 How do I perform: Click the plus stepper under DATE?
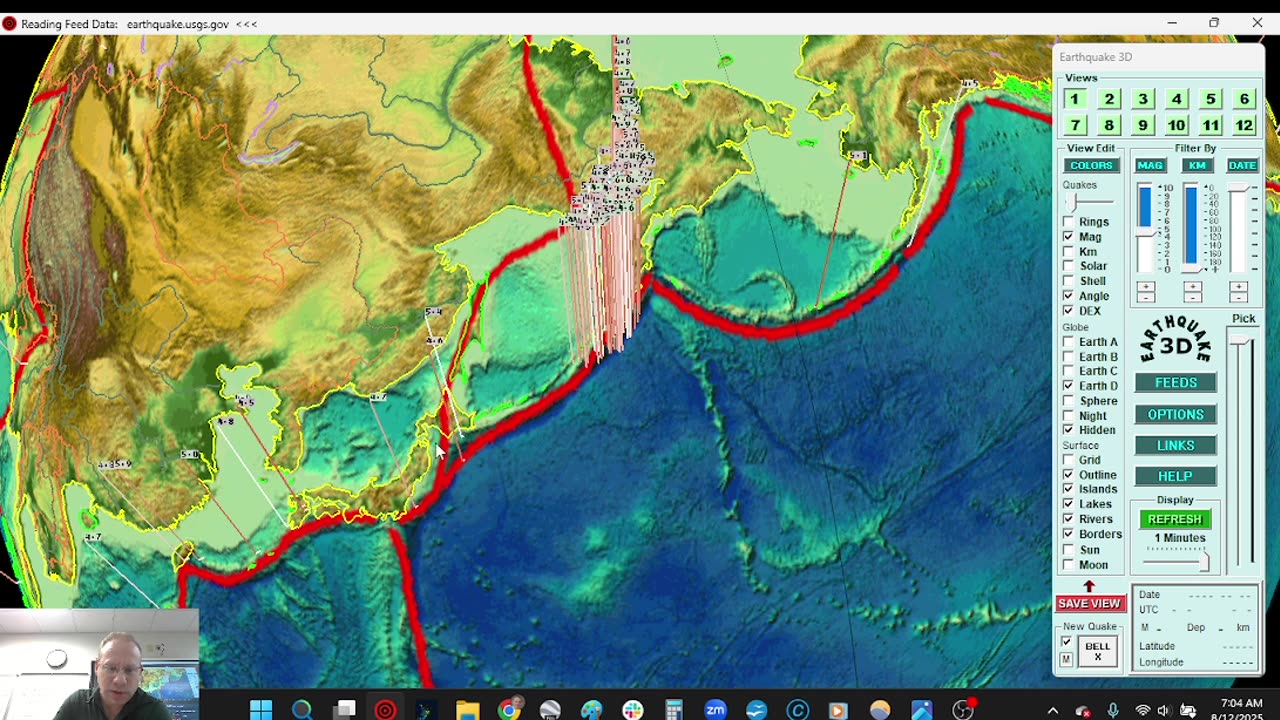[x=1238, y=287]
